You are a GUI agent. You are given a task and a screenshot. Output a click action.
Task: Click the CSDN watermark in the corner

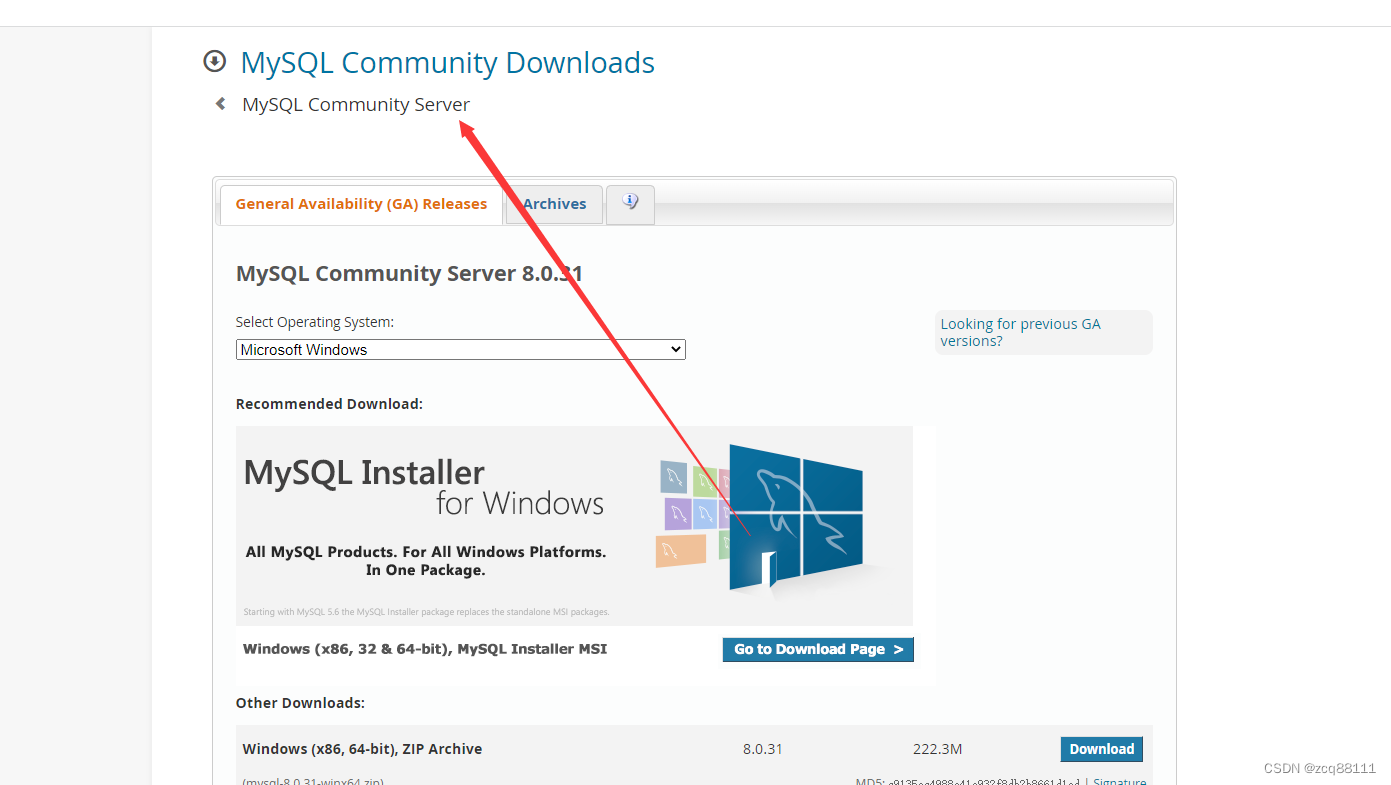tap(1318, 767)
